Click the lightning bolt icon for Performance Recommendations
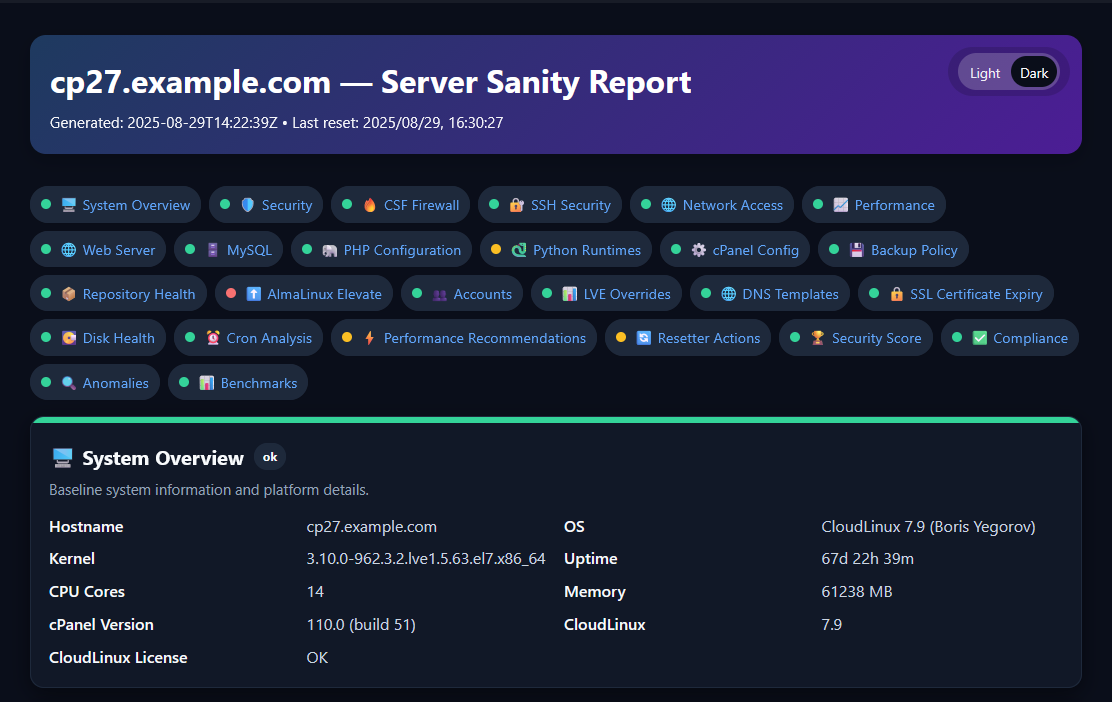This screenshot has height=702, width=1112. coord(369,338)
